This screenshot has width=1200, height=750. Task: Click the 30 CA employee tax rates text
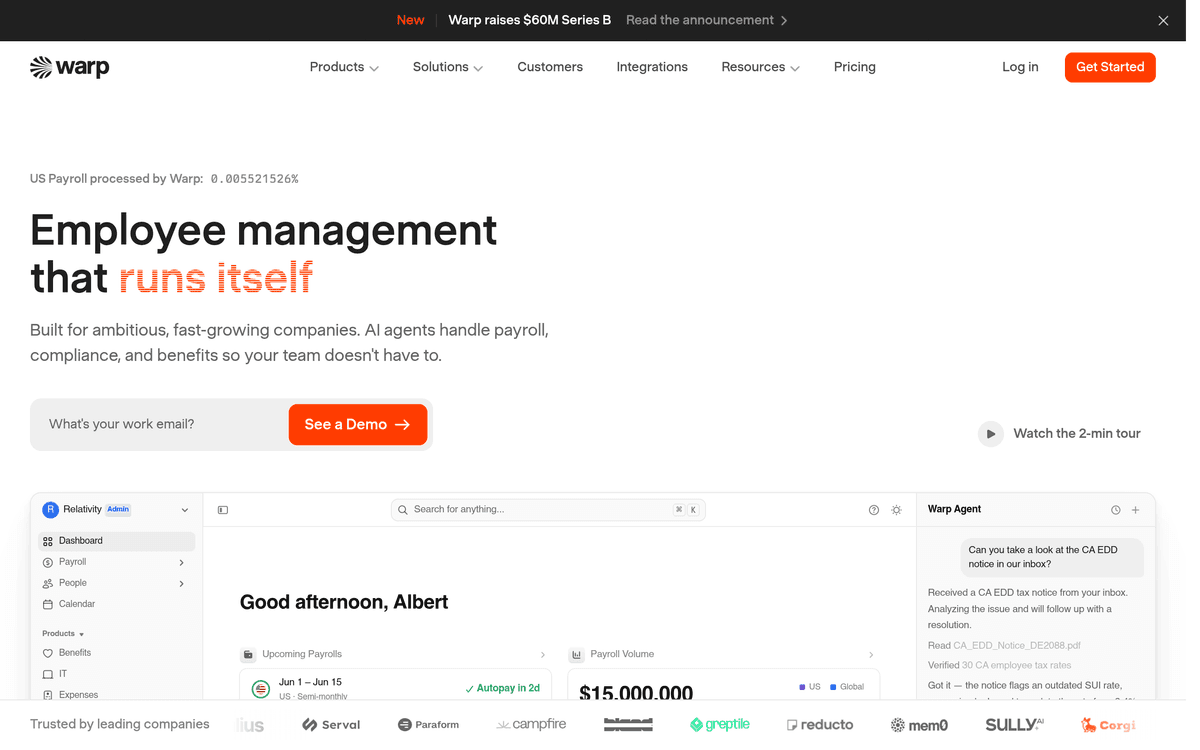tap(1016, 665)
